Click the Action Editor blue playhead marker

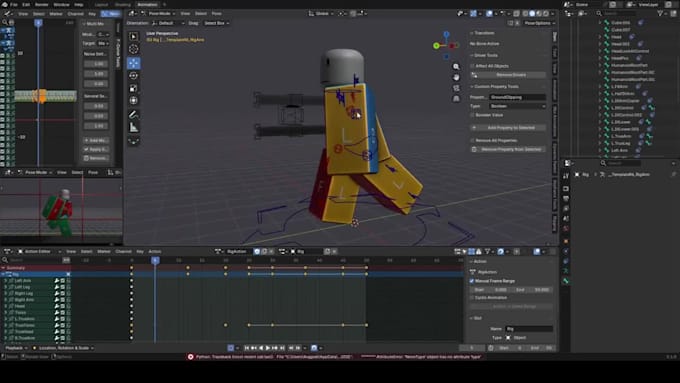(155, 260)
